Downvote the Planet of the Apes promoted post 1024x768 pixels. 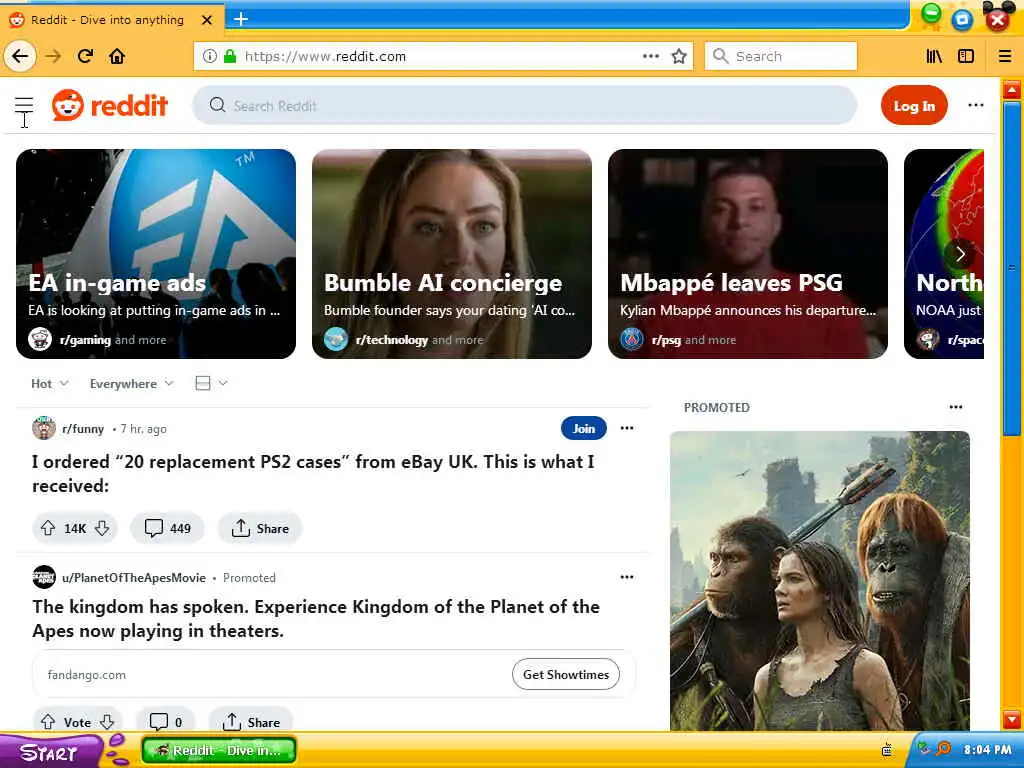(107, 722)
